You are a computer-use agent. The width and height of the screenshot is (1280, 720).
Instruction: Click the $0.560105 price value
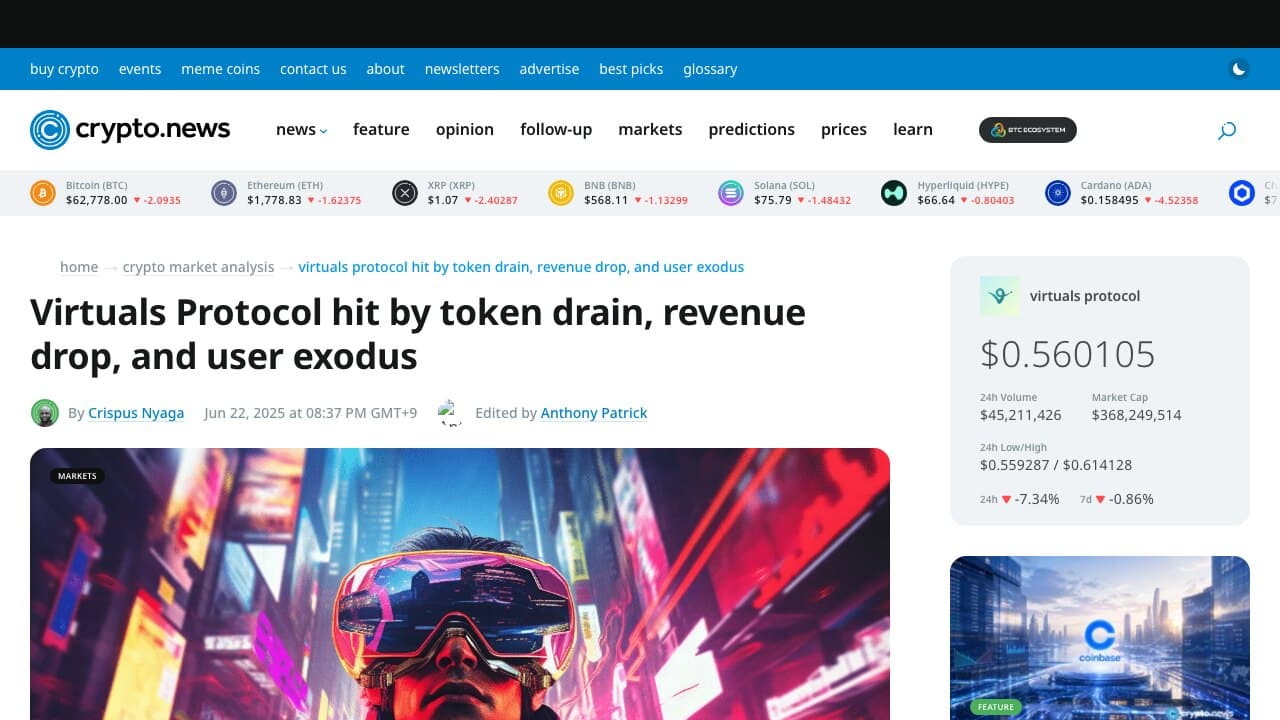click(1068, 354)
